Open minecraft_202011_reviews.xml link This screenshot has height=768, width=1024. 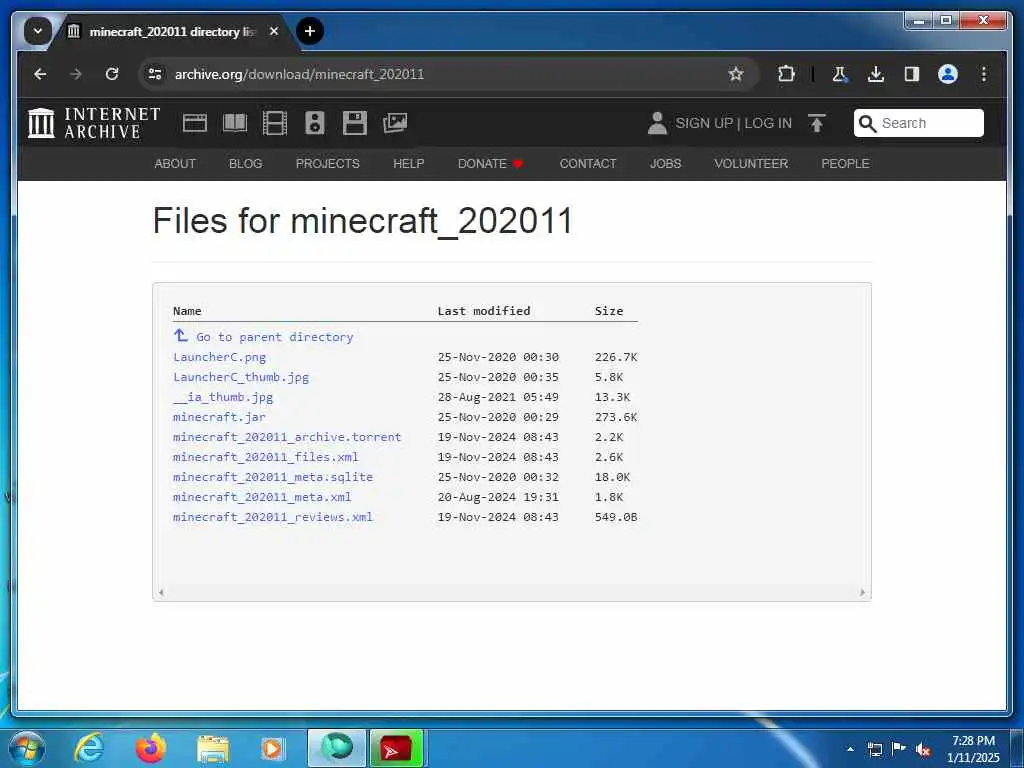pos(273,517)
